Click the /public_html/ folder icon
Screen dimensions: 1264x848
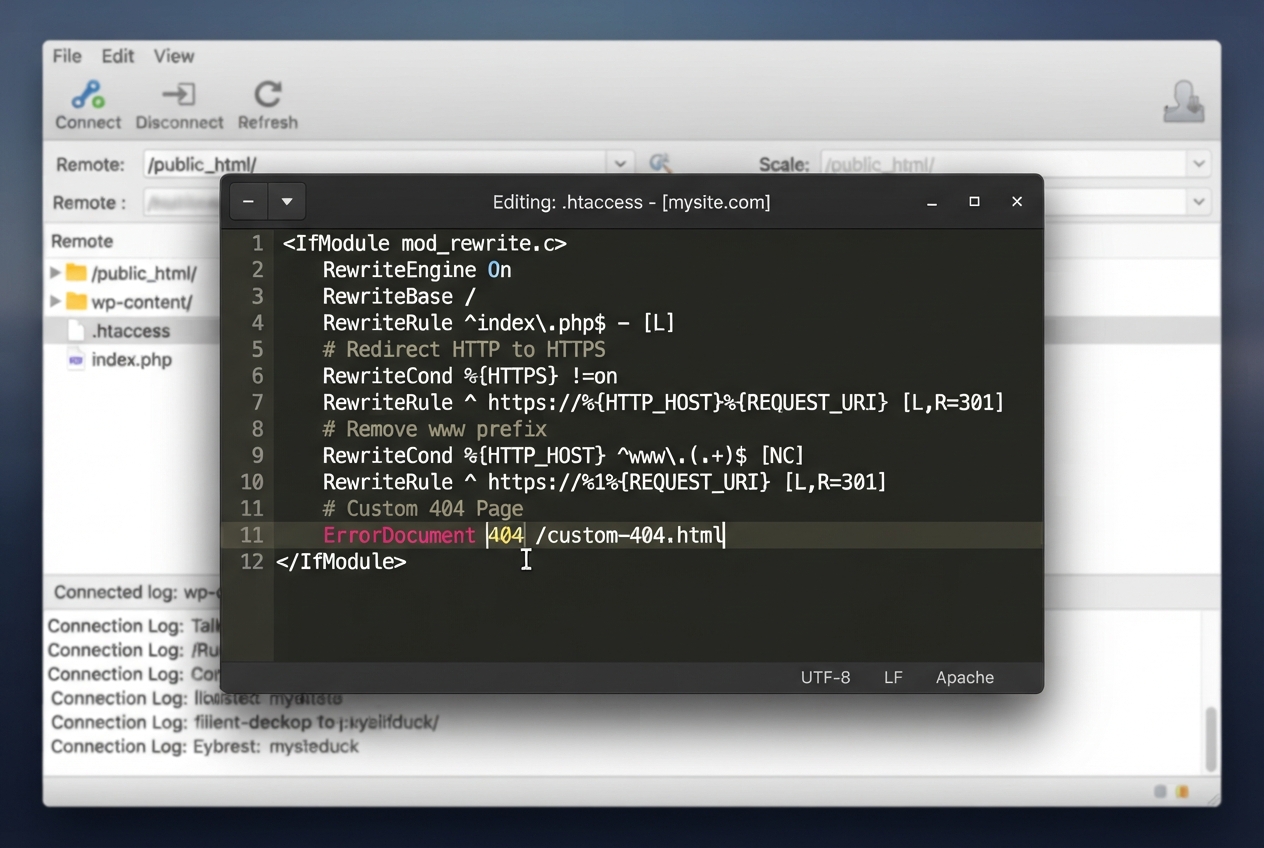[76, 272]
